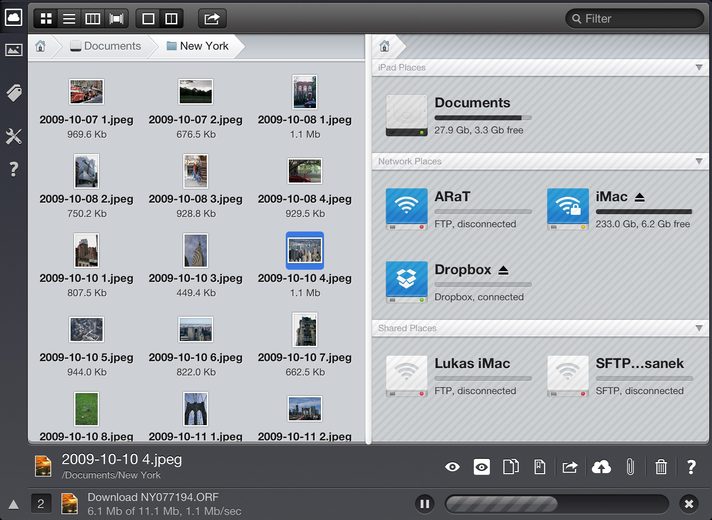This screenshot has width=712, height=520.
Task: Select thumbnail 2009-10-10 3.jpeg
Action: 195,250
